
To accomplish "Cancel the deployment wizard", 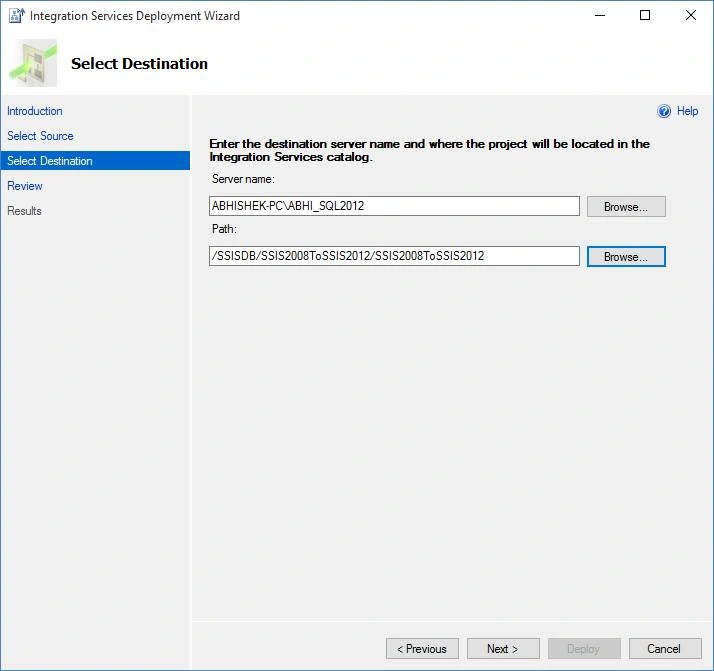I will pyautogui.click(x=665, y=649).
